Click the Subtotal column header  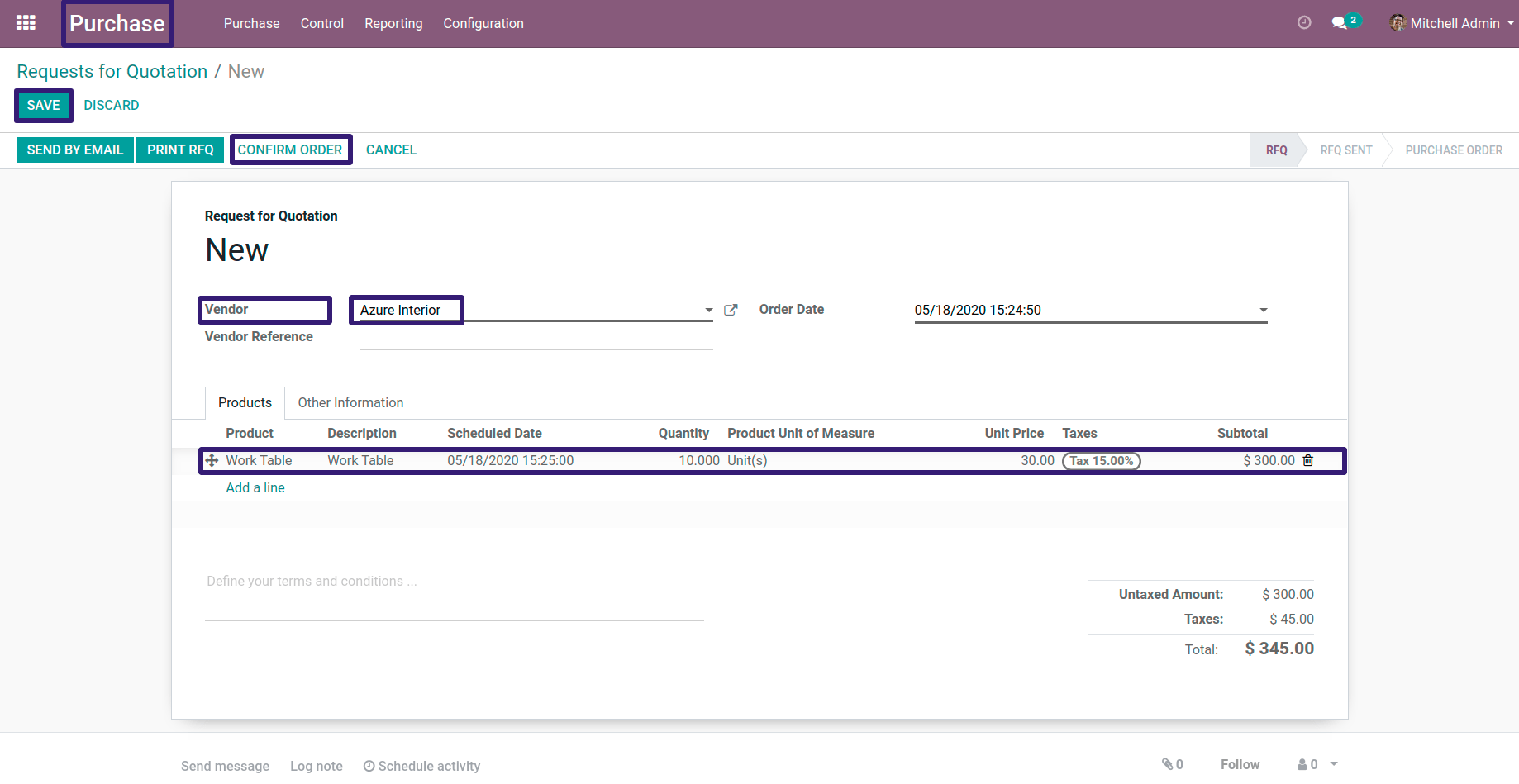[x=1242, y=433]
